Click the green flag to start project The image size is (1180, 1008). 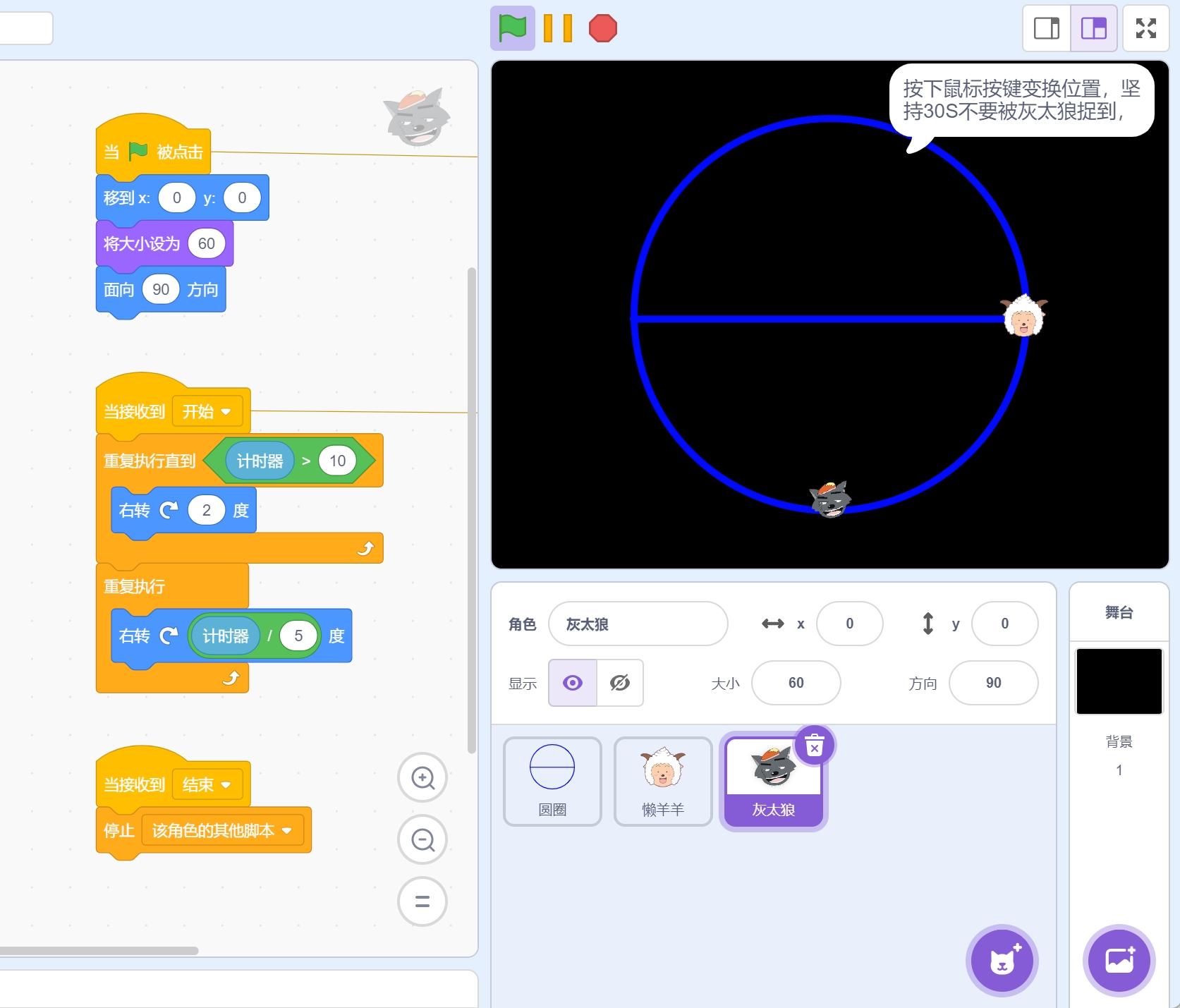coord(512,29)
